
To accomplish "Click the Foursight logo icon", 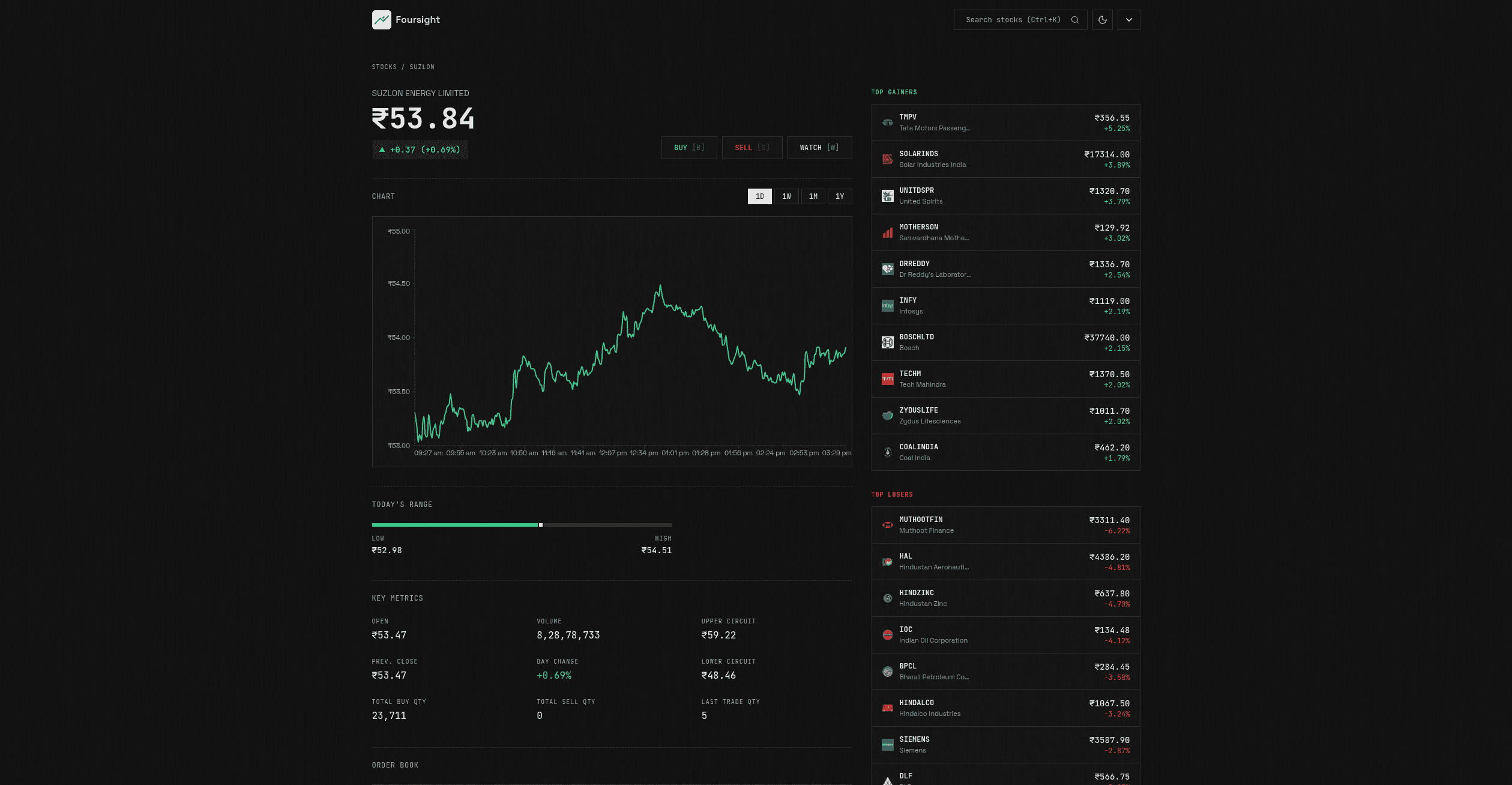I will click(381, 20).
